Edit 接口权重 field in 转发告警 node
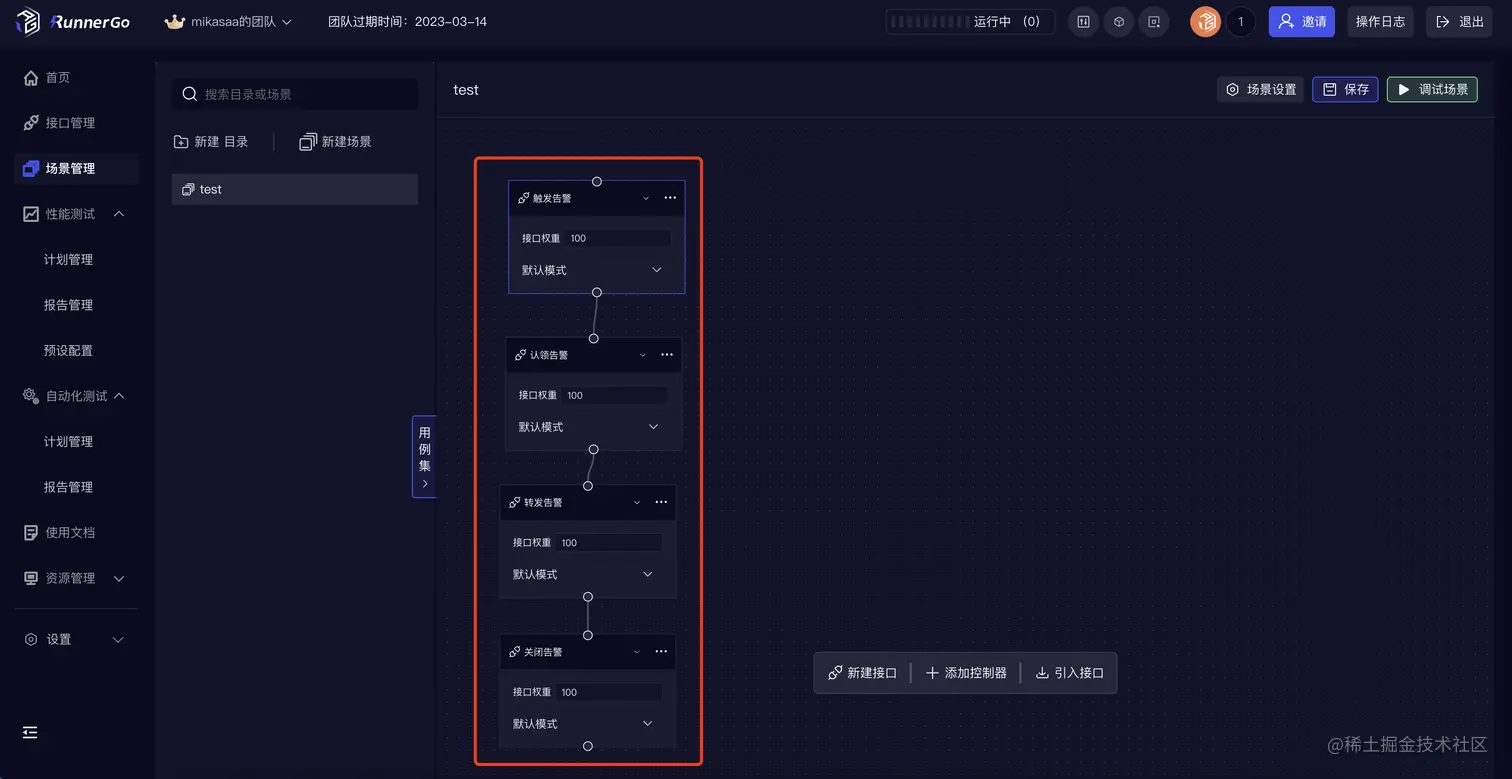1512x779 pixels. point(609,542)
